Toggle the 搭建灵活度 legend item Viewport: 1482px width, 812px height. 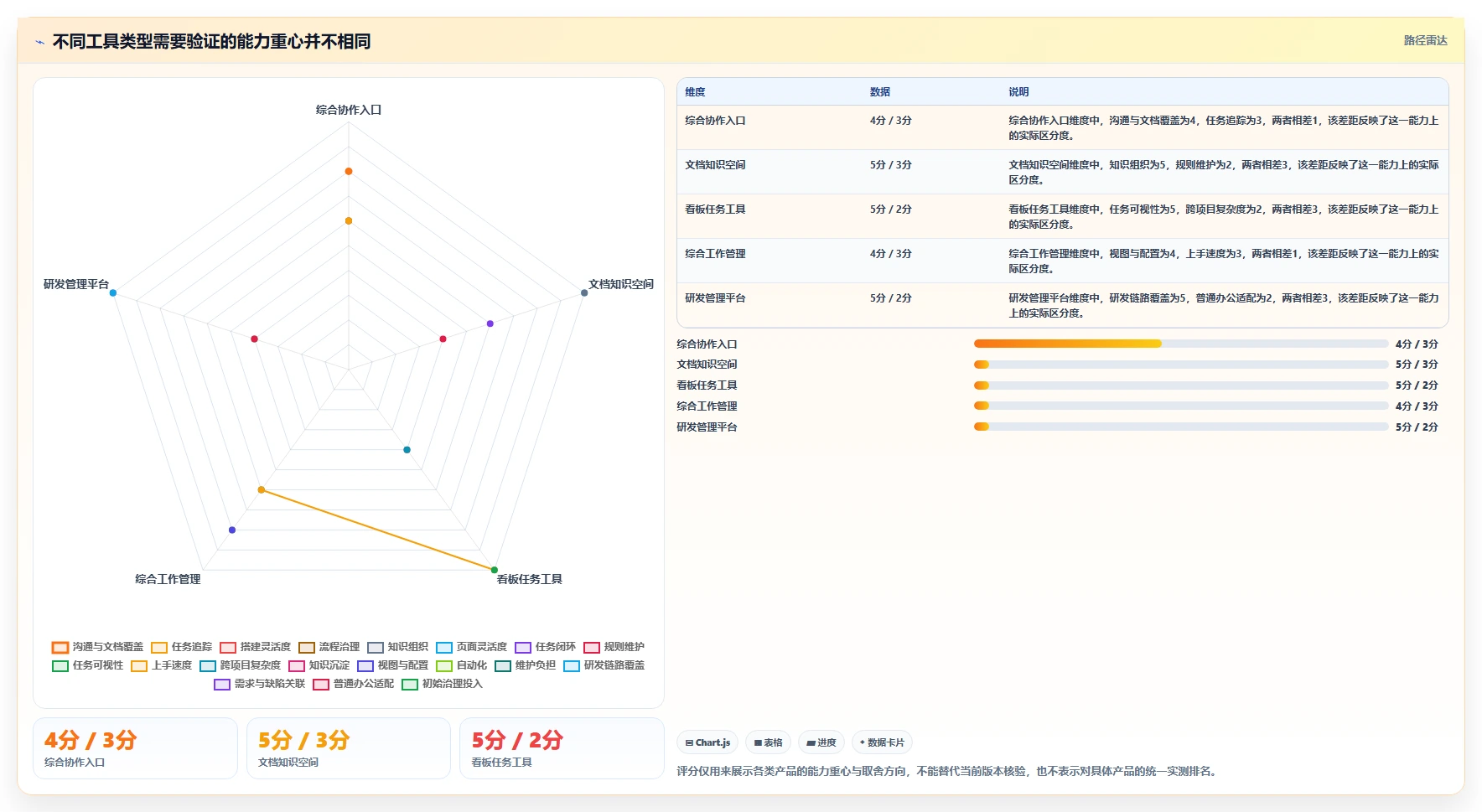coord(255,647)
